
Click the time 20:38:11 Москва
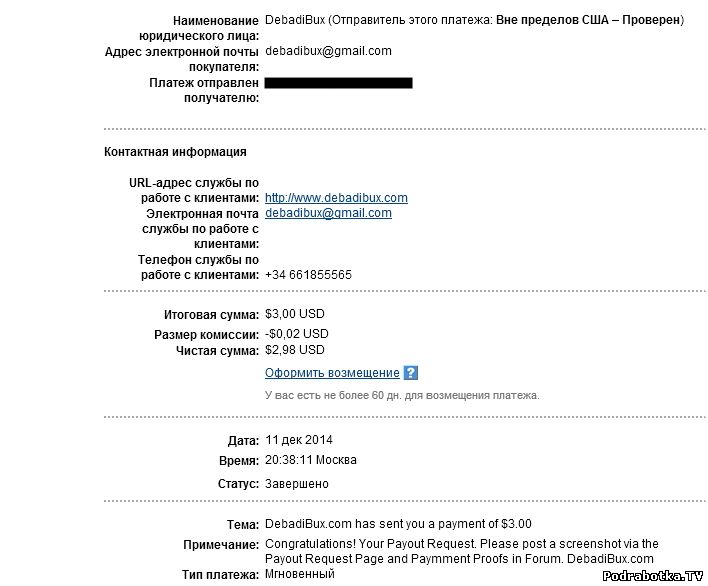tap(310, 461)
